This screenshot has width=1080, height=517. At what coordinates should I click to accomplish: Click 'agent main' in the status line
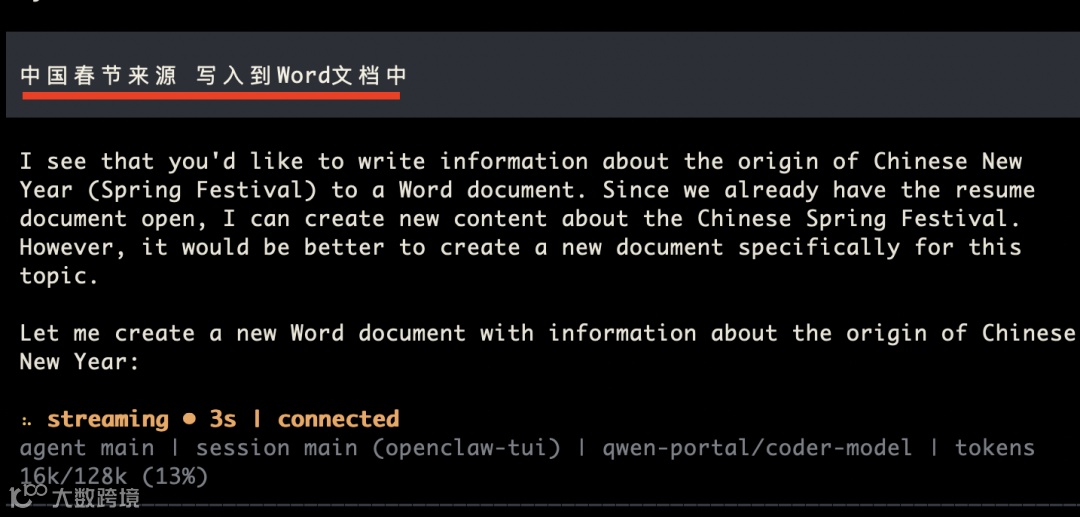(x=87, y=448)
